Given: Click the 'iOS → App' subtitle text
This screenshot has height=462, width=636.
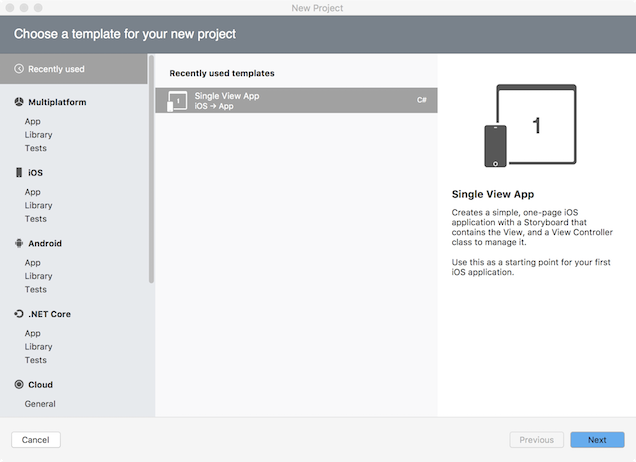Looking at the screenshot, I should coord(214,106).
